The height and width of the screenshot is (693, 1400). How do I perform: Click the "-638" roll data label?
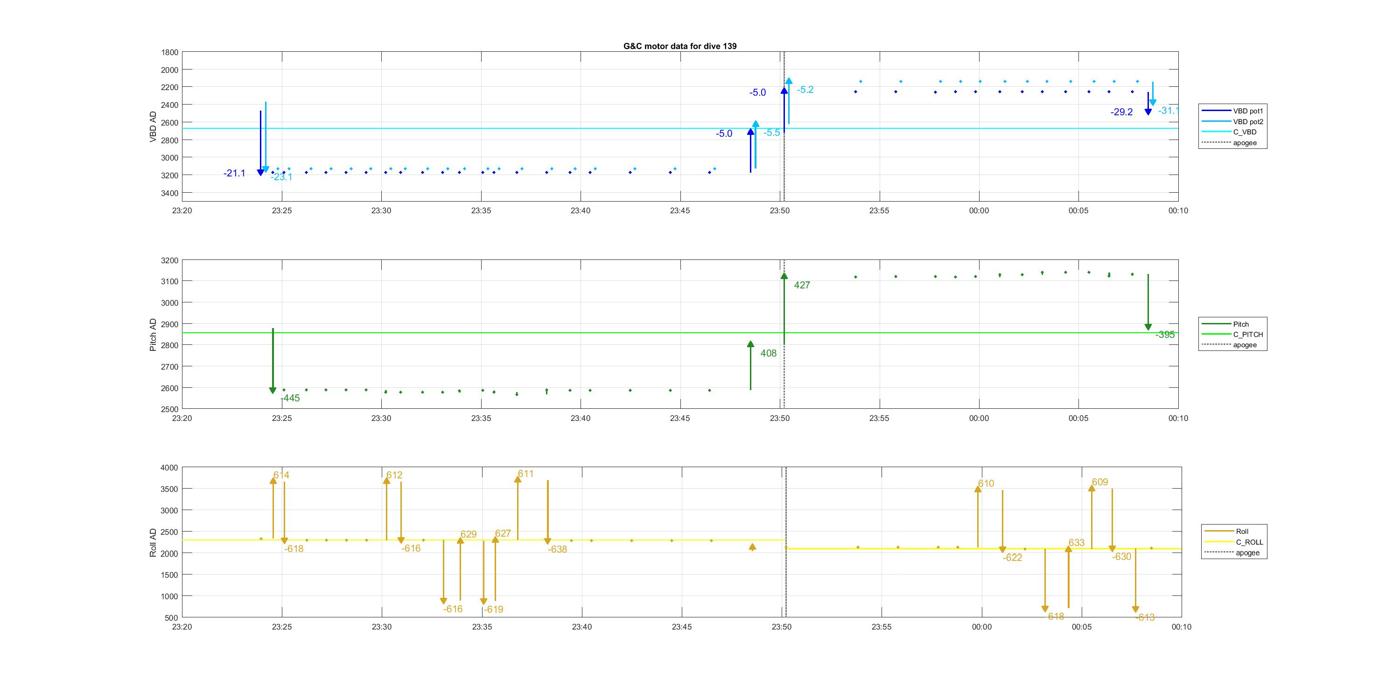(x=558, y=549)
